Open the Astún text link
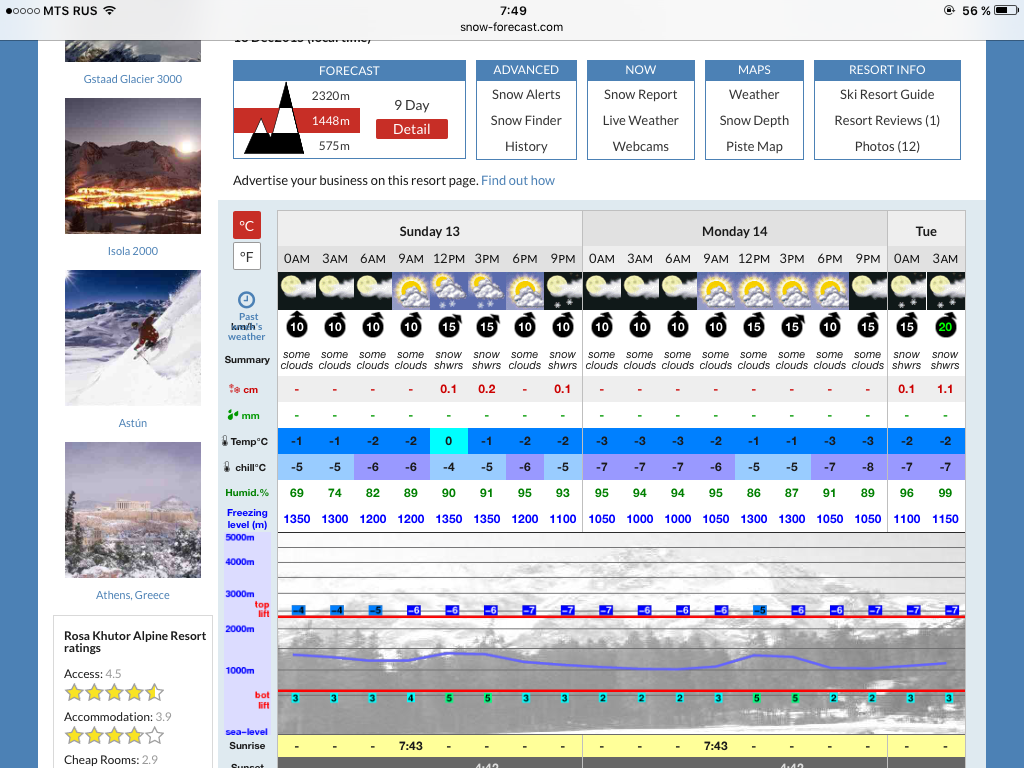Viewport: 1024px width, 768px height. 133,423
